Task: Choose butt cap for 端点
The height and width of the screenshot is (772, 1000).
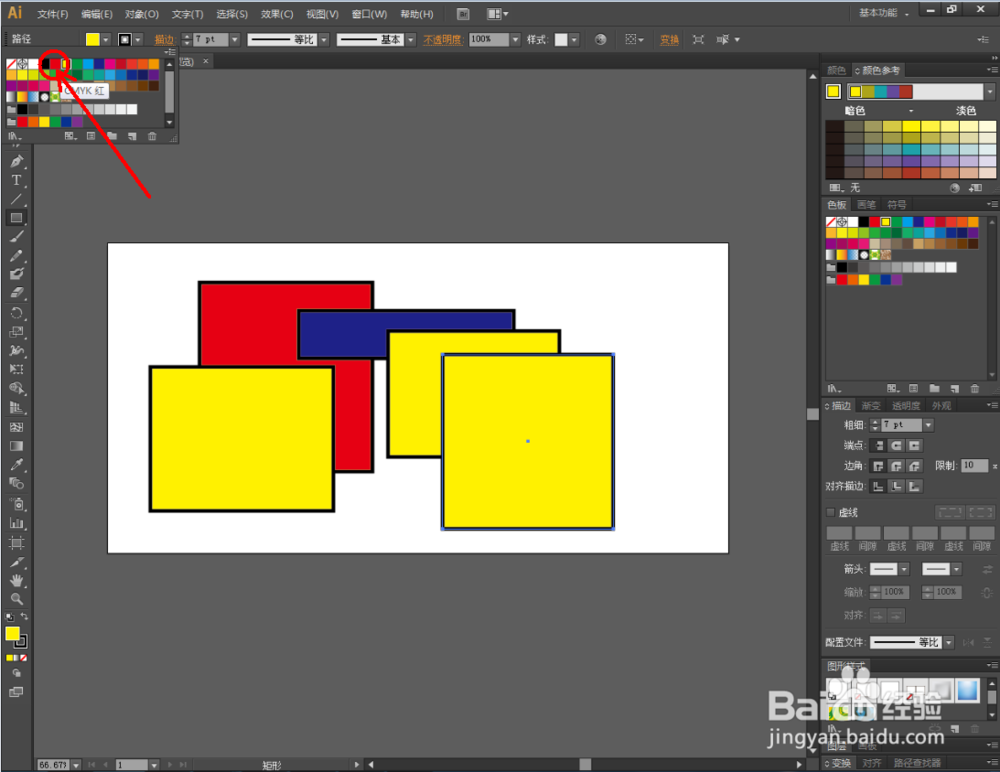Action: pyautogui.click(x=879, y=445)
